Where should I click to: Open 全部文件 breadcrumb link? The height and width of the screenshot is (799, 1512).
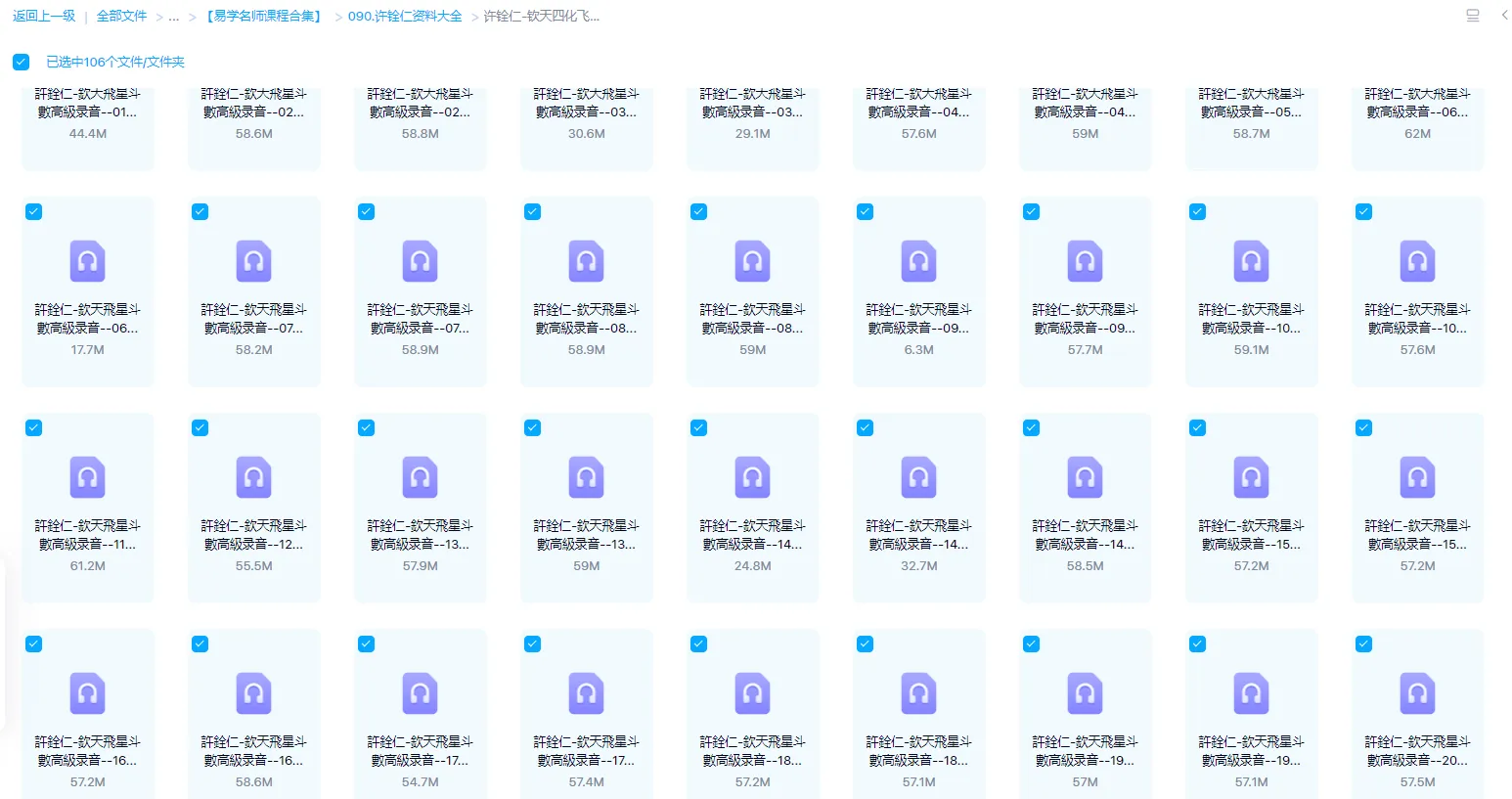(x=121, y=16)
